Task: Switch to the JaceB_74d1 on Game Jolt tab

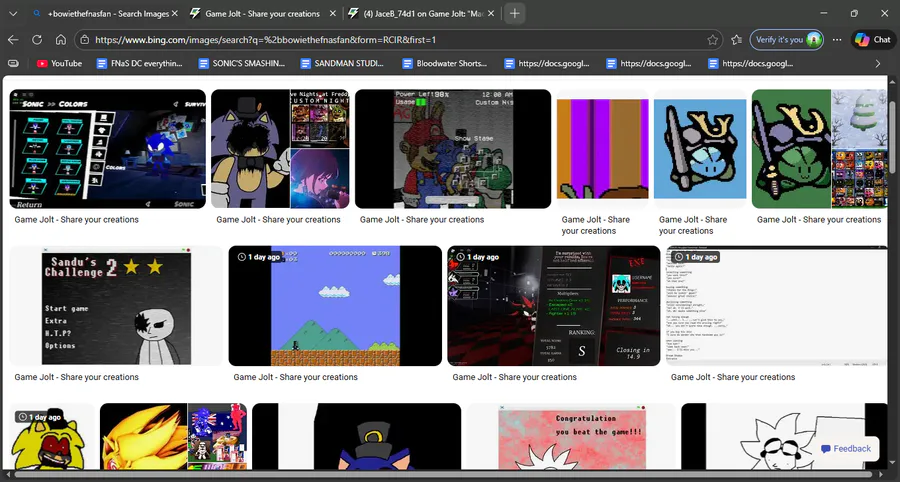Action: pos(421,13)
